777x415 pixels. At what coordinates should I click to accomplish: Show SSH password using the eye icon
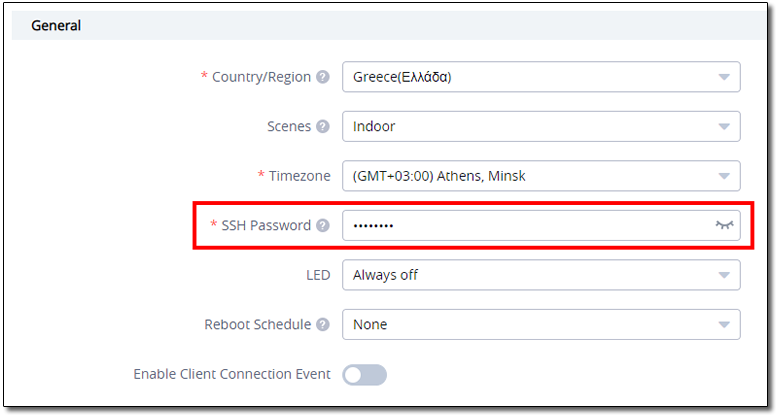point(724,225)
